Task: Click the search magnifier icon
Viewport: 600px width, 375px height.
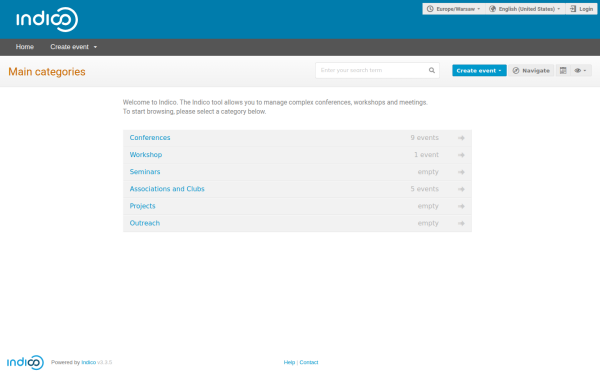Action: coord(432,70)
